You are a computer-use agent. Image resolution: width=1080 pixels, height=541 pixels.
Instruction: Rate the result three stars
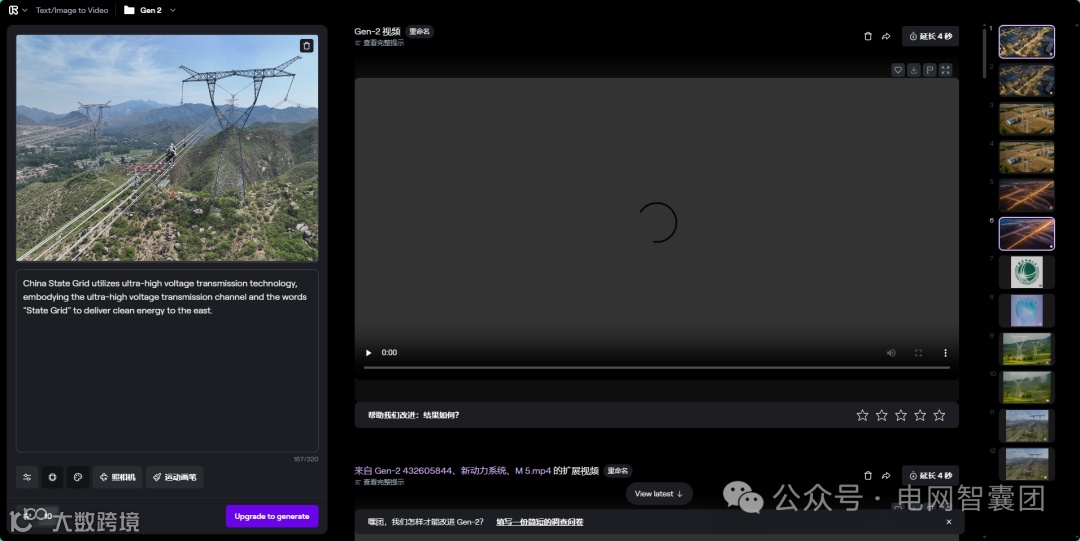901,415
